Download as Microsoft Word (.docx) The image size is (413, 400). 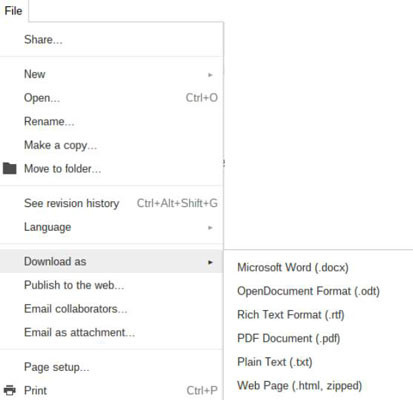[293, 267]
